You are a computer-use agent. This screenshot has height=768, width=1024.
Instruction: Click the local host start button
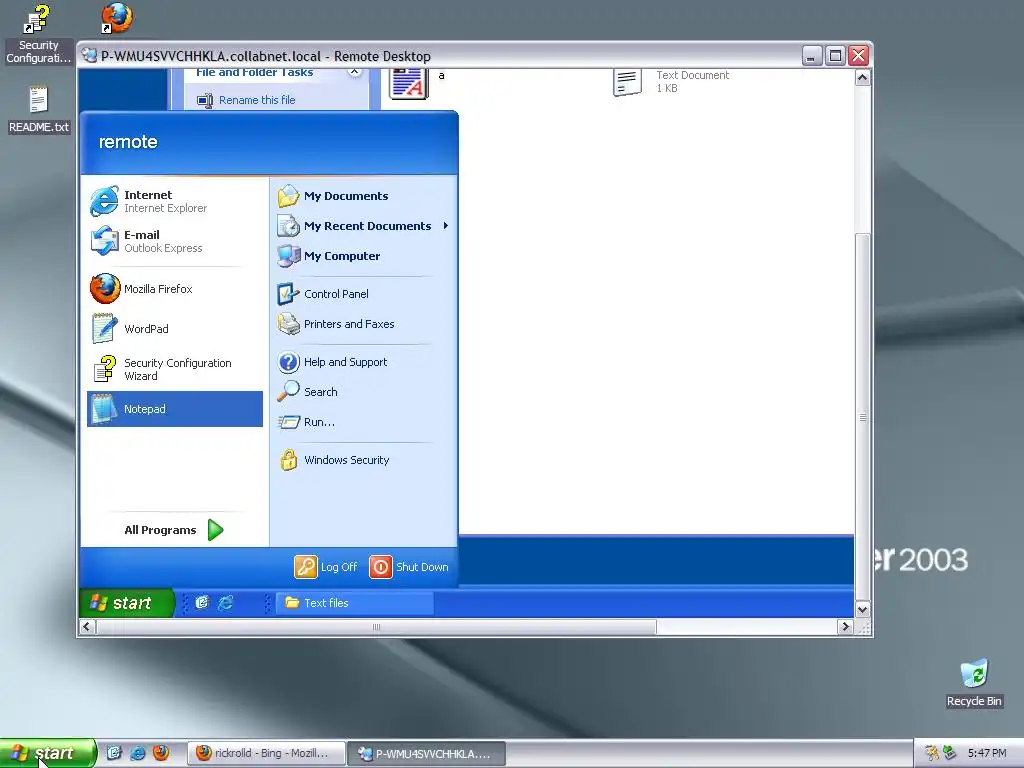point(48,753)
